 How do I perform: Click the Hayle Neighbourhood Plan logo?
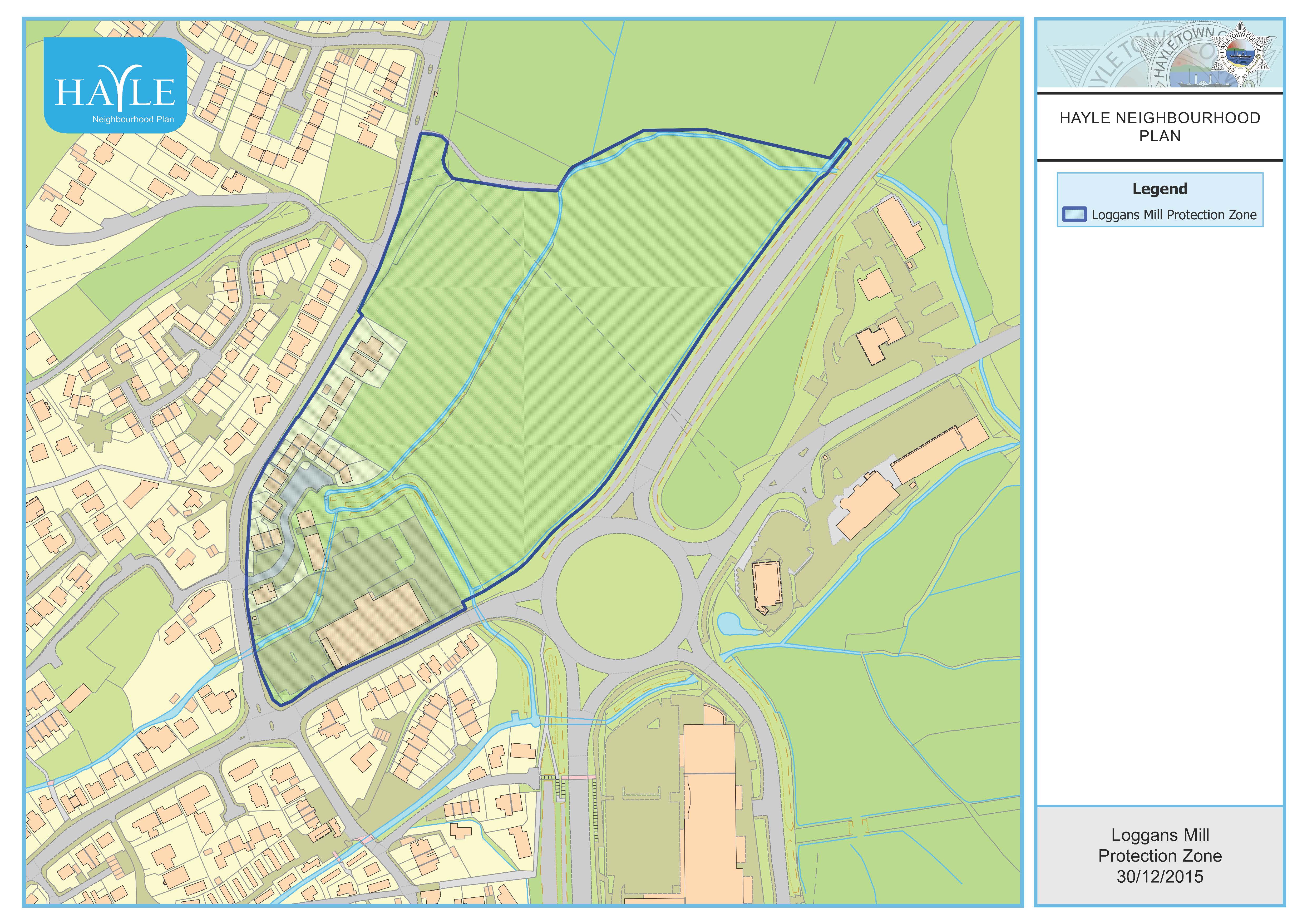click(x=115, y=85)
